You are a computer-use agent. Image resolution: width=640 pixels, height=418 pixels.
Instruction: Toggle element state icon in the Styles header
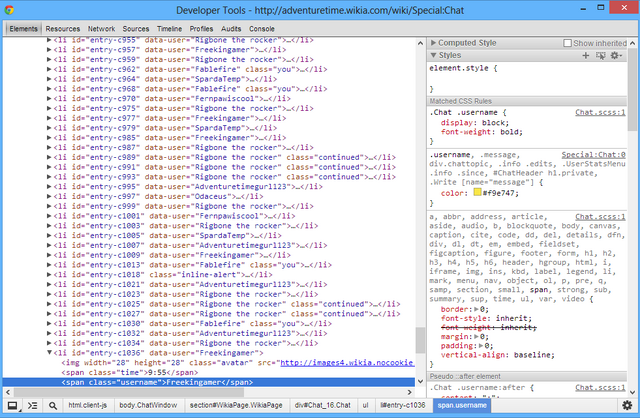(600, 55)
